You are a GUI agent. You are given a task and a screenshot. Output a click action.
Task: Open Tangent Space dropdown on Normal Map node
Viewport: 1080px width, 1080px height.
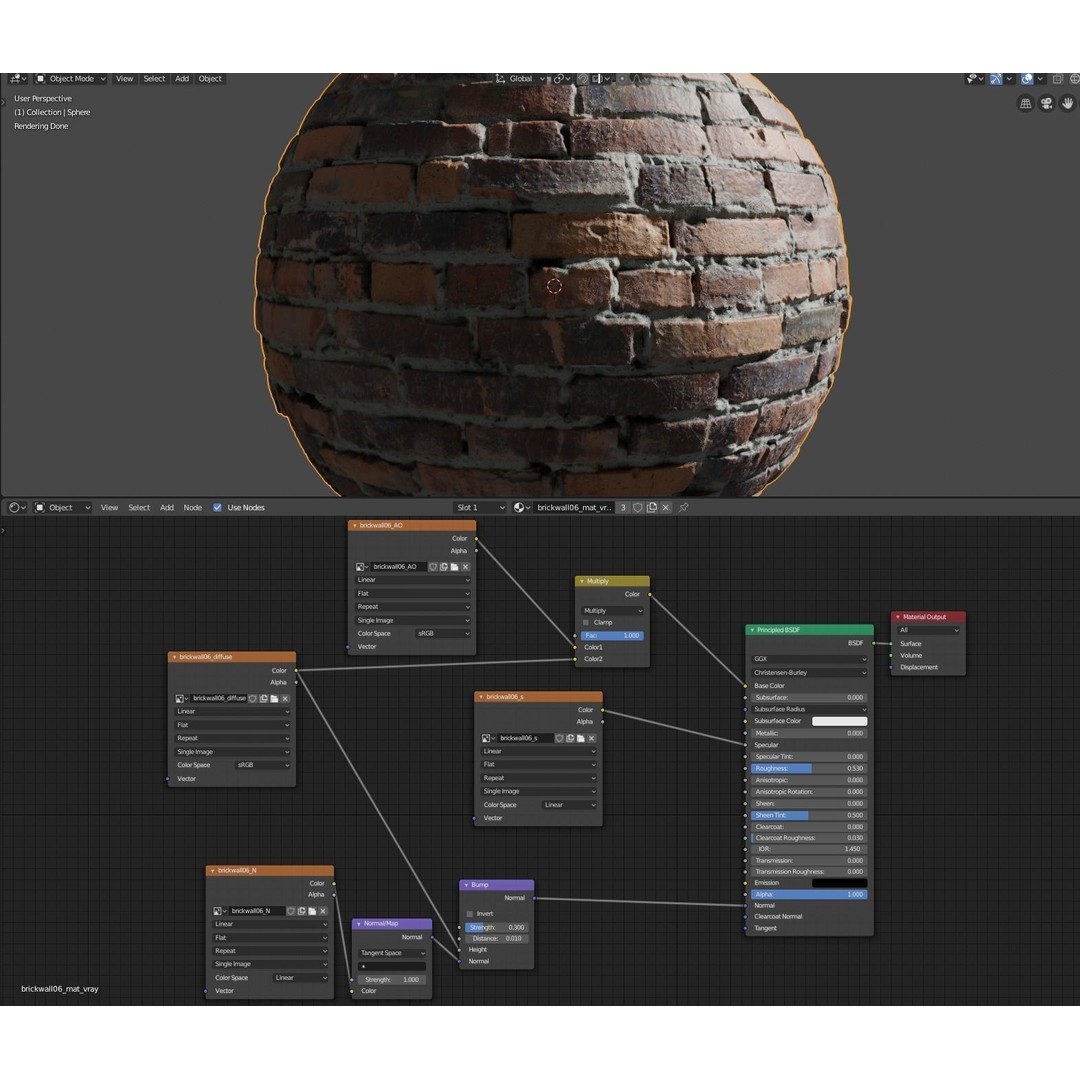[392, 953]
